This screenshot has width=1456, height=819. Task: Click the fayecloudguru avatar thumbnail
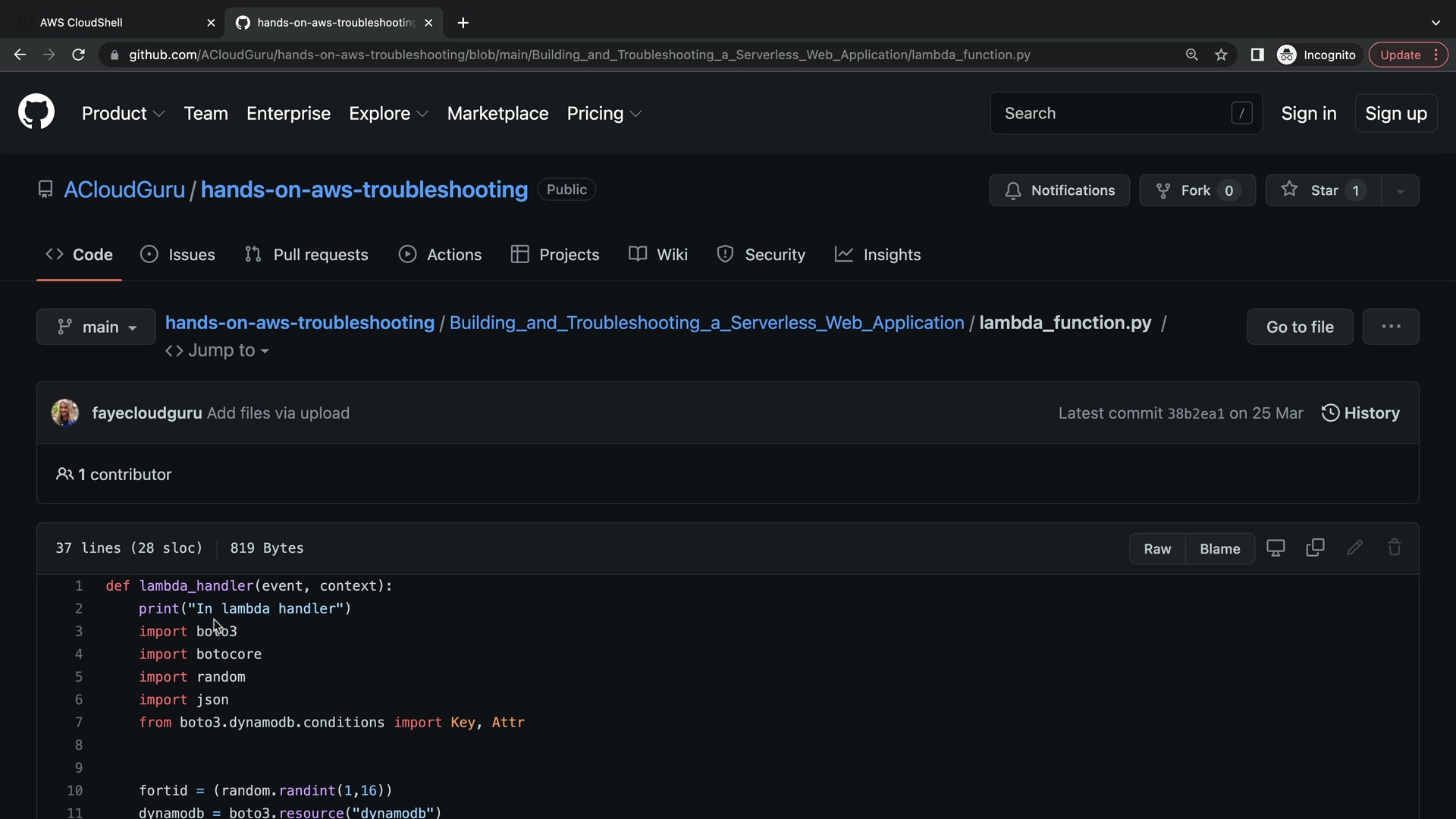(65, 413)
